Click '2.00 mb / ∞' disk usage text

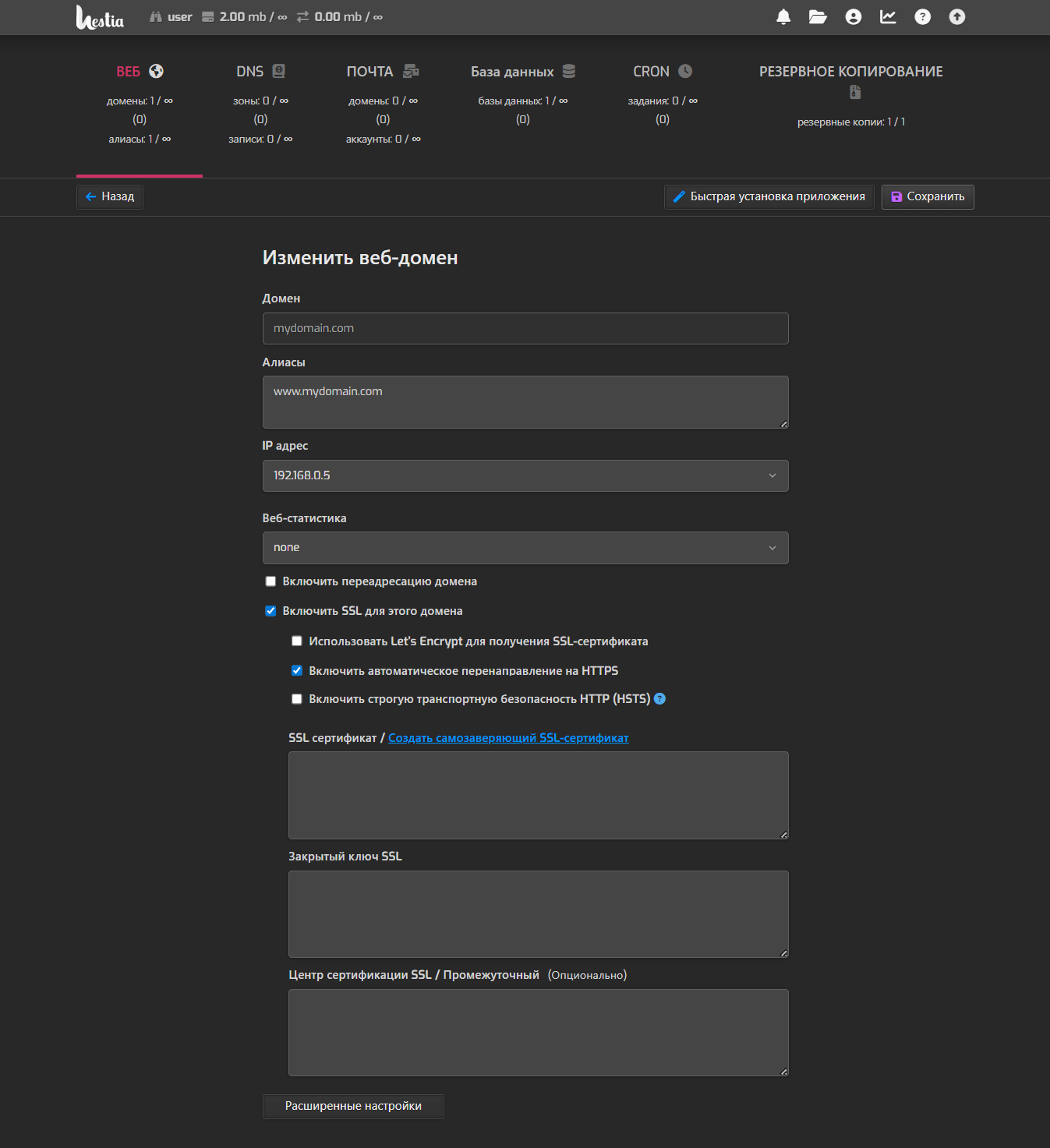[253, 17]
